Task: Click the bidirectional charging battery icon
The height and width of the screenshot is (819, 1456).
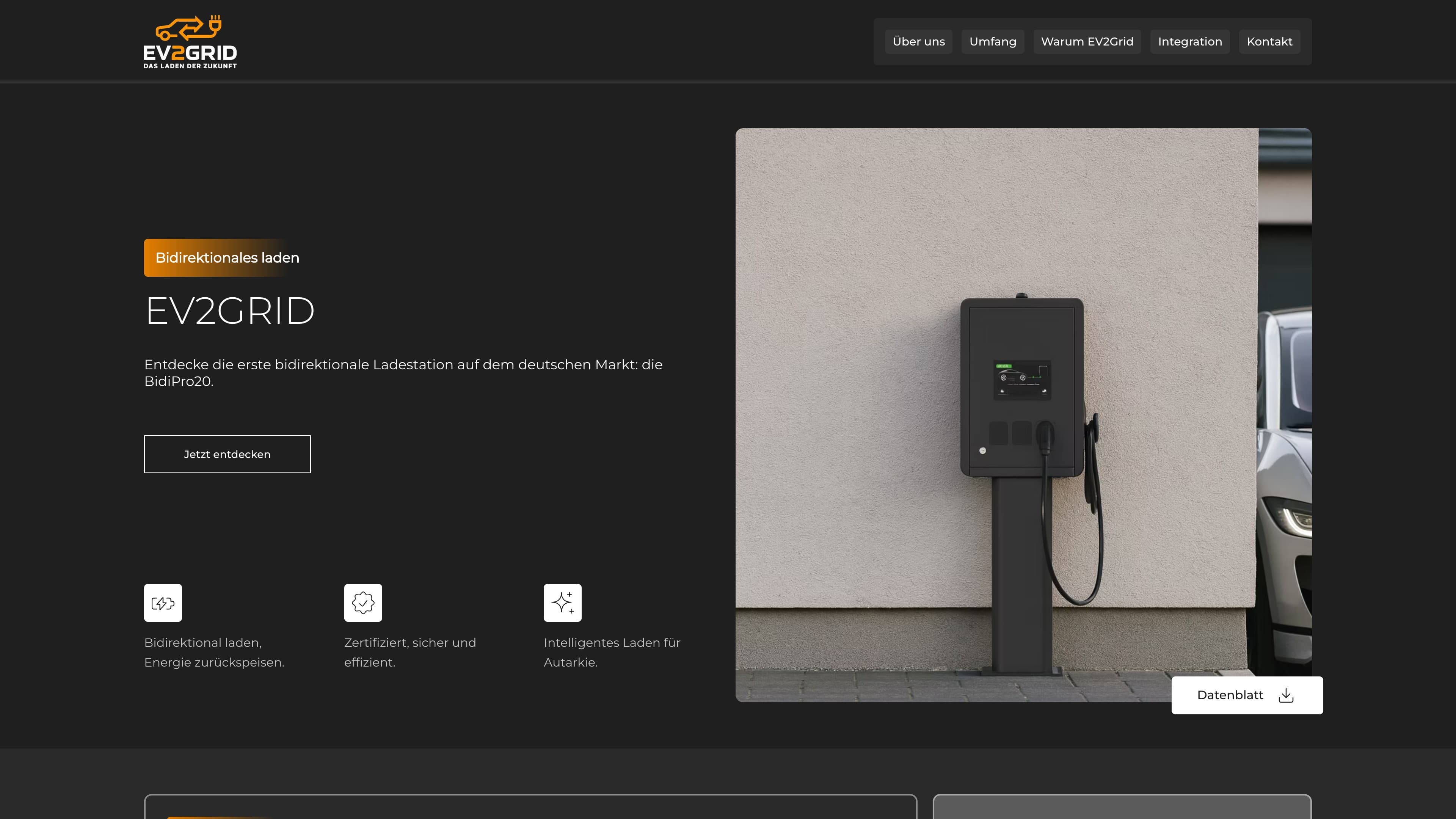Action: coord(163,602)
